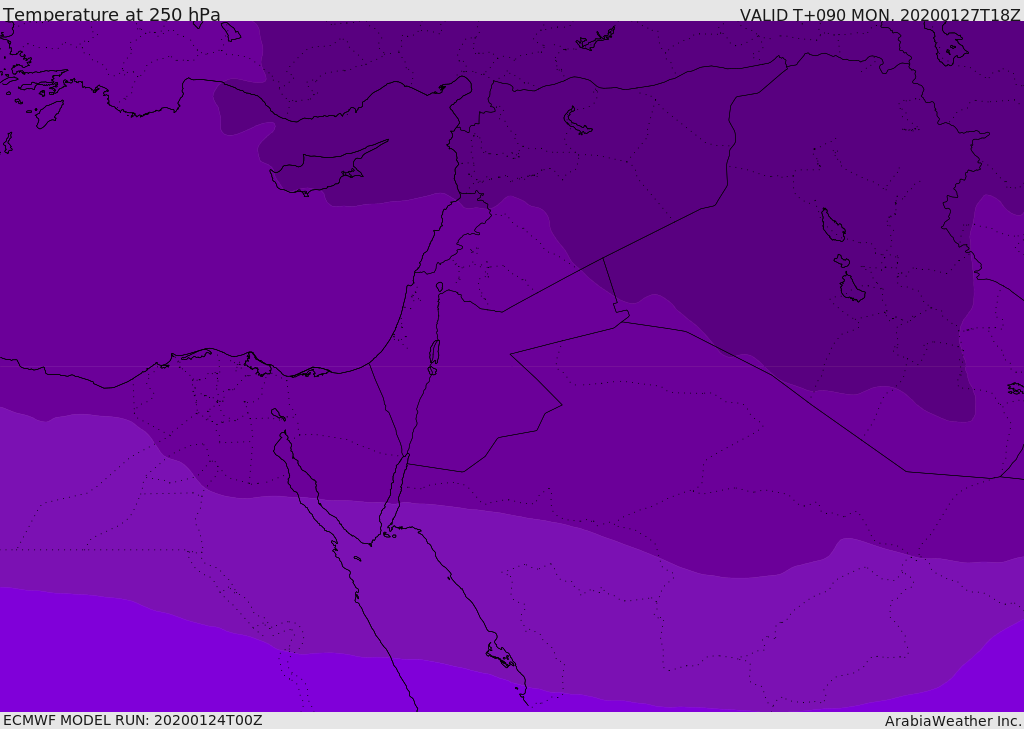Click the 'ECMWF MODEL RUN: 20200124T00Z' text
This screenshot has width=1024, height=729.
pos(133,720)
